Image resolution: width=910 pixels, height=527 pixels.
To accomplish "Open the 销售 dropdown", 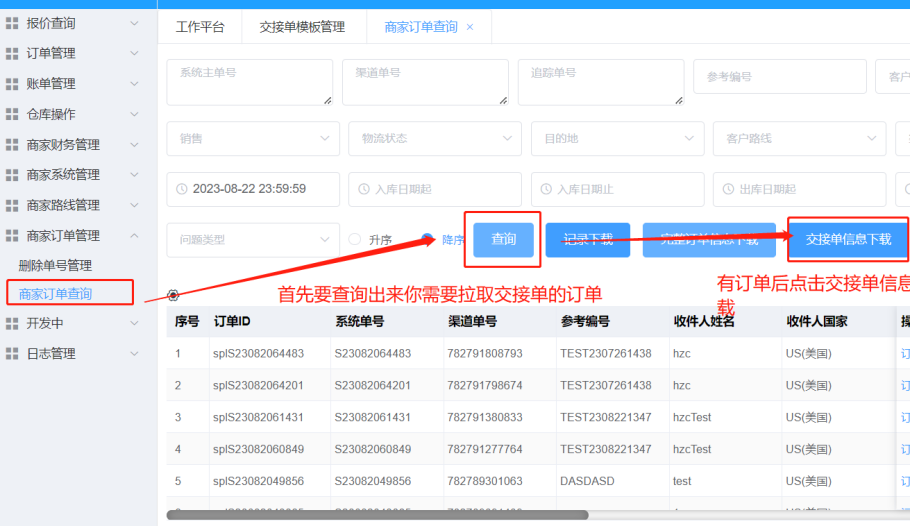I will click(252, 138).
